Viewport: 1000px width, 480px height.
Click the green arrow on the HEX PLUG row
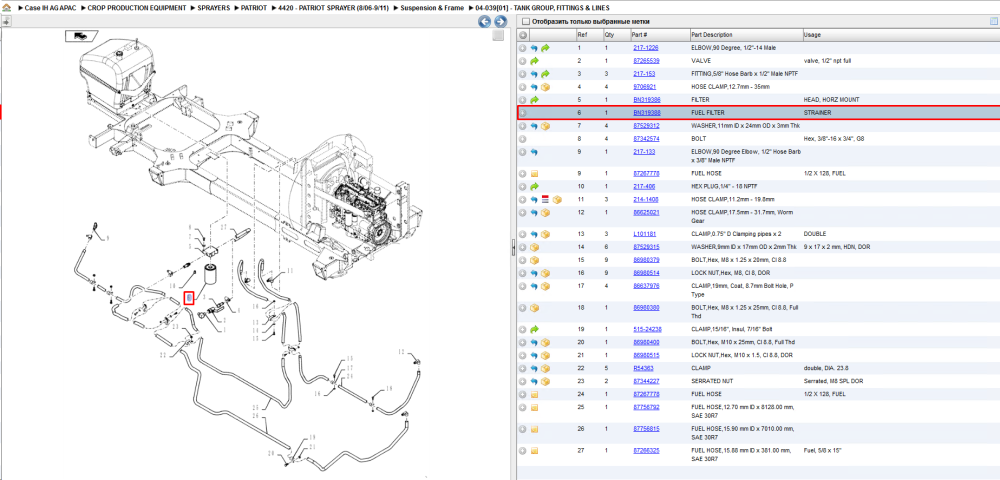click(534, 187)
